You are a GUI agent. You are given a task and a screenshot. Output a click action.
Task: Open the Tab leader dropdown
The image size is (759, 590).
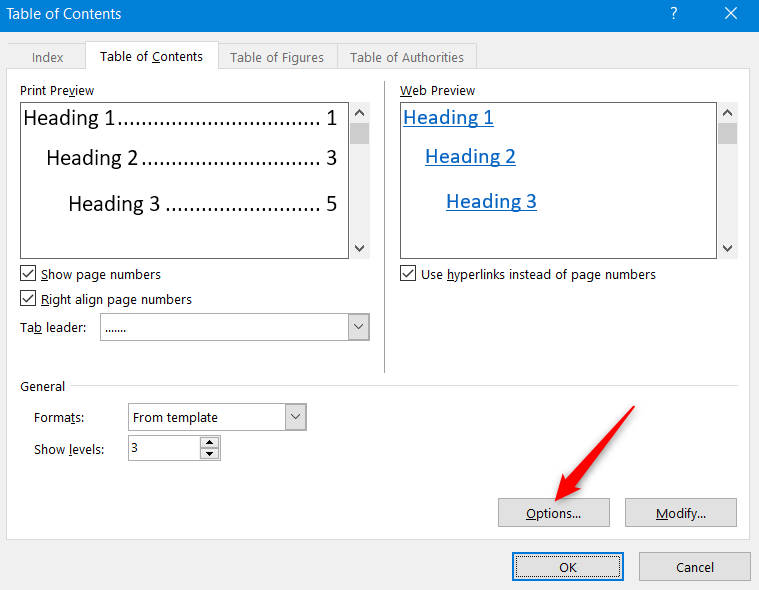coord(358,327)
